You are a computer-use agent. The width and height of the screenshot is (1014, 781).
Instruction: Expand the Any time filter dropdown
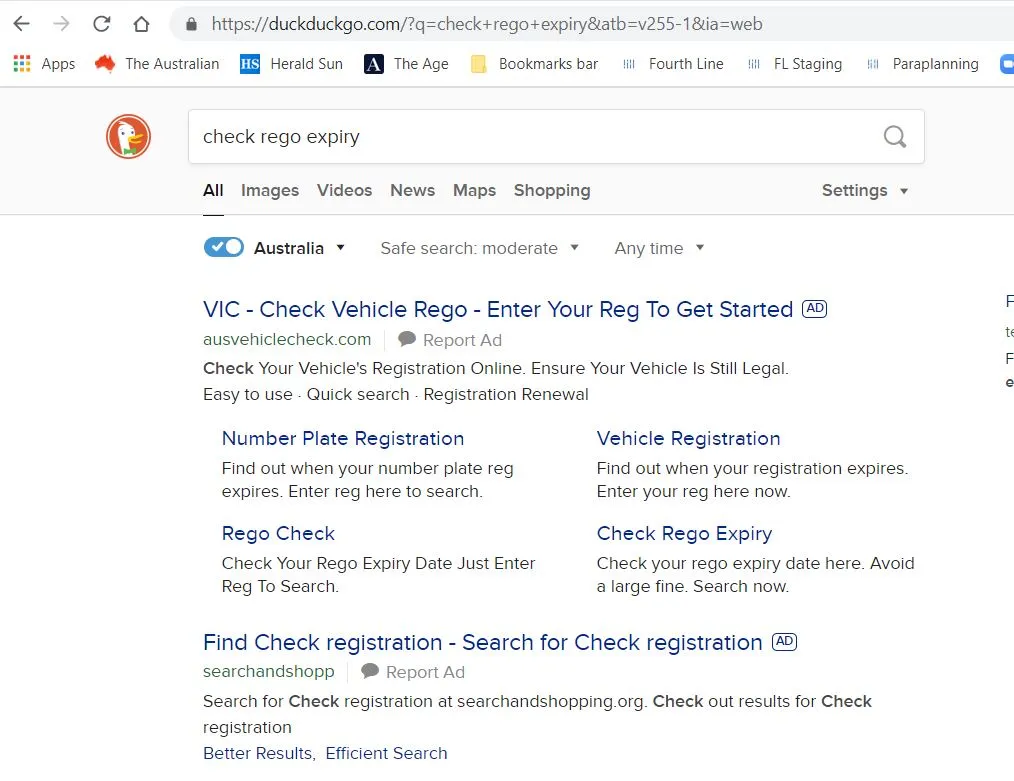pos(659,248)
